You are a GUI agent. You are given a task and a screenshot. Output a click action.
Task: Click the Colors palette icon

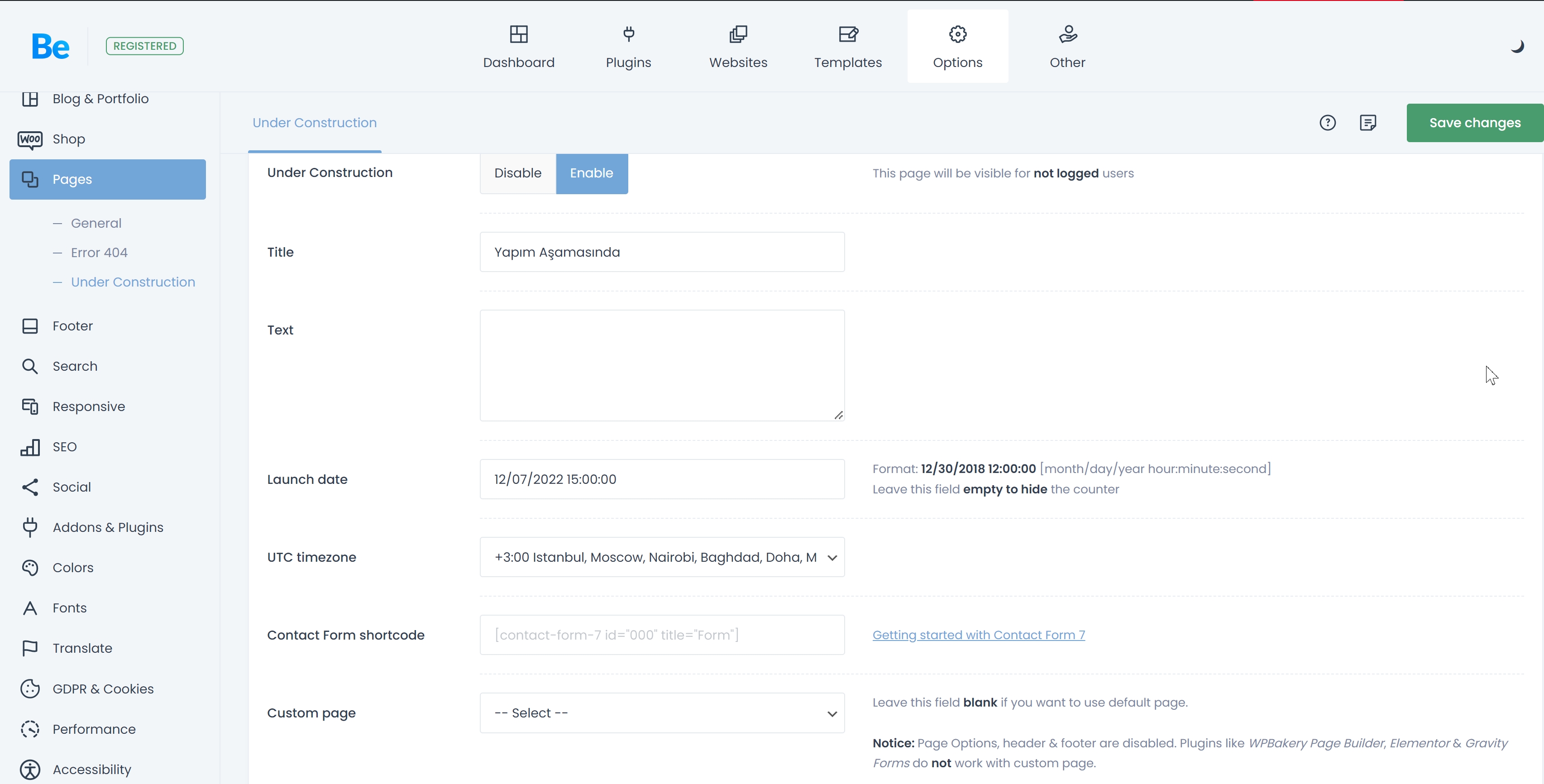click(x=30, y=568)
